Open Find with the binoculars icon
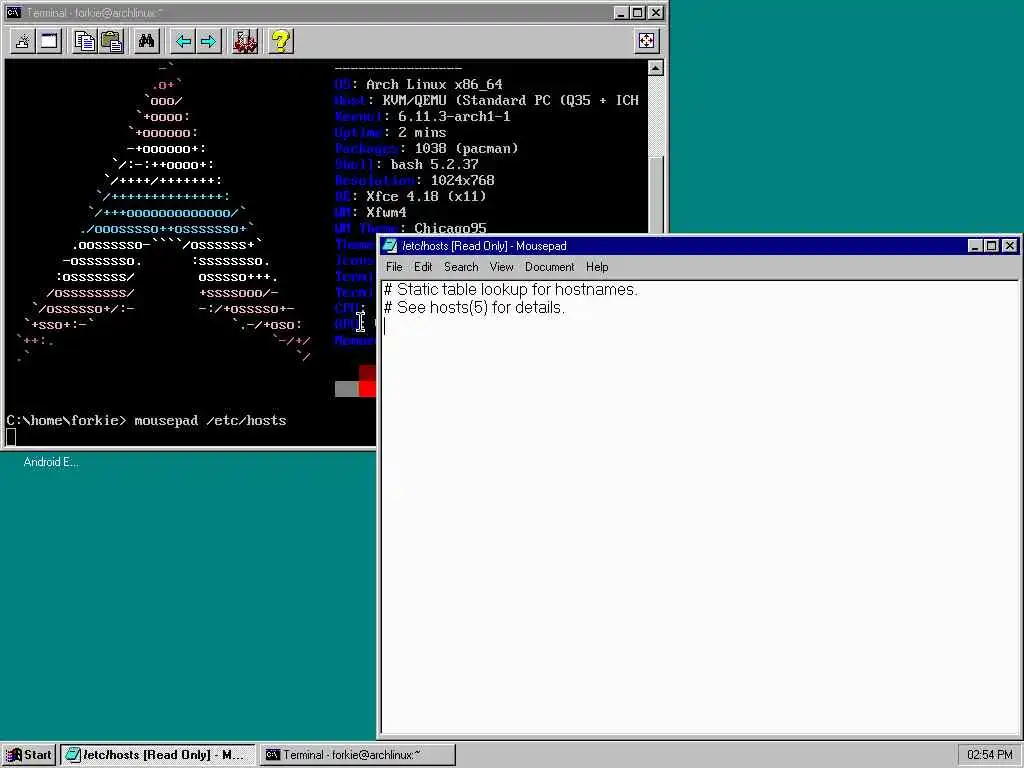The width and height of the screenshot is (1024, 768). [146, 41]
